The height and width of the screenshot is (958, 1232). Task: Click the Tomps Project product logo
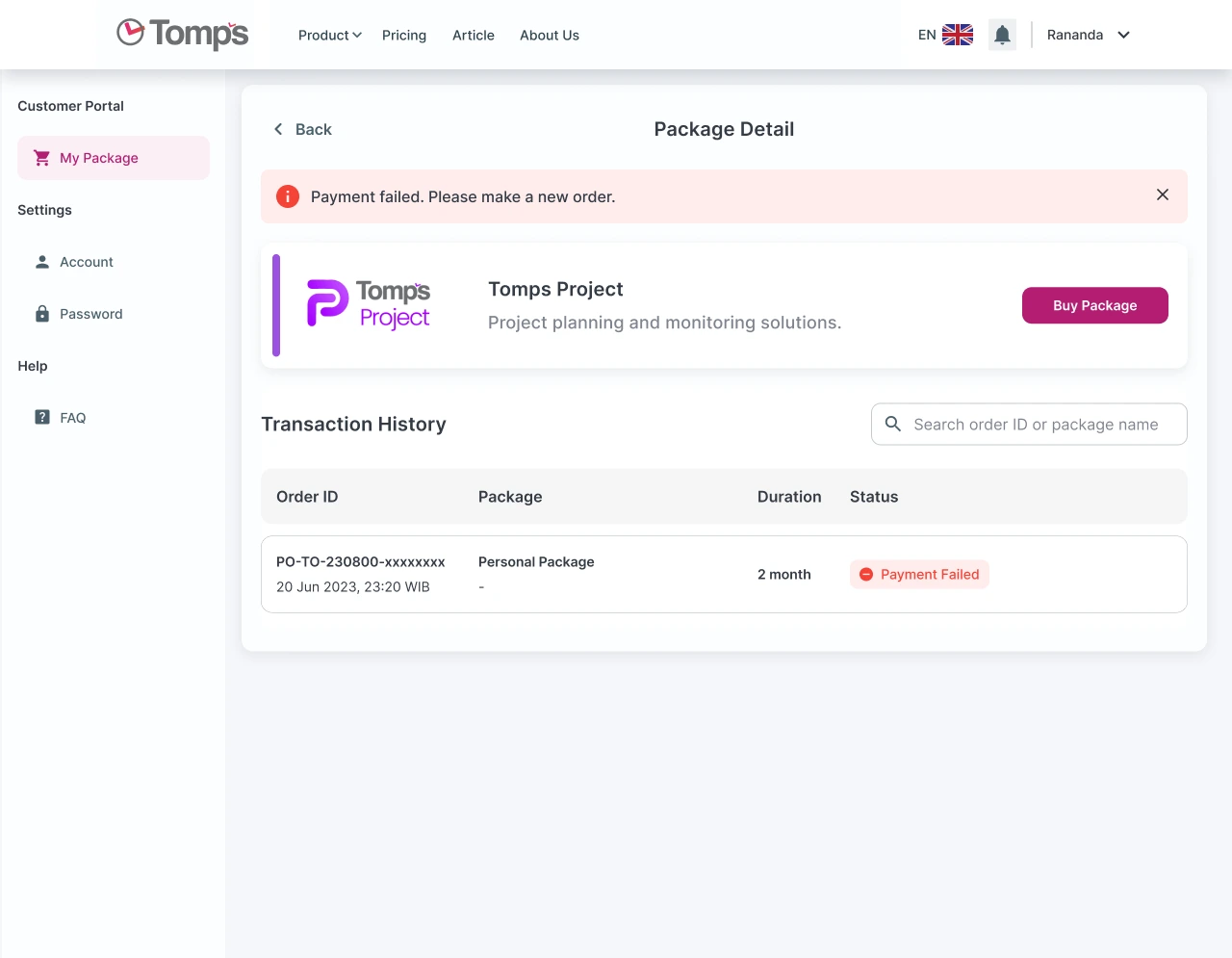point(369,304)
